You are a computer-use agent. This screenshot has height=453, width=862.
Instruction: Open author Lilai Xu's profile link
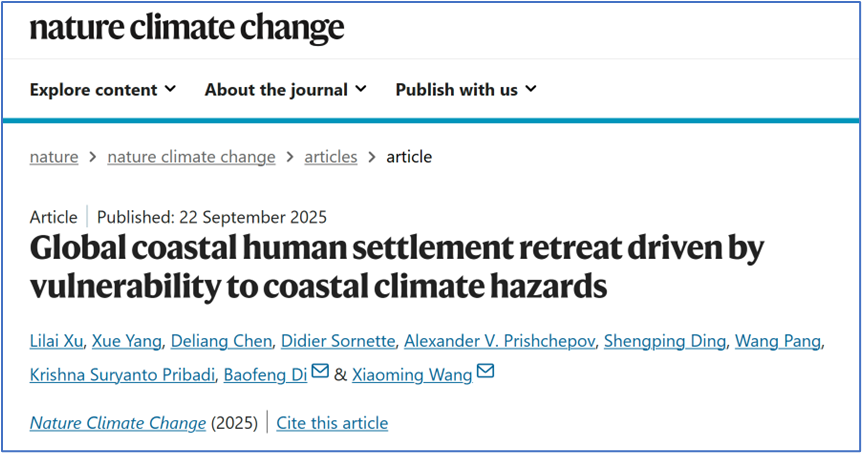click(55, 342)
